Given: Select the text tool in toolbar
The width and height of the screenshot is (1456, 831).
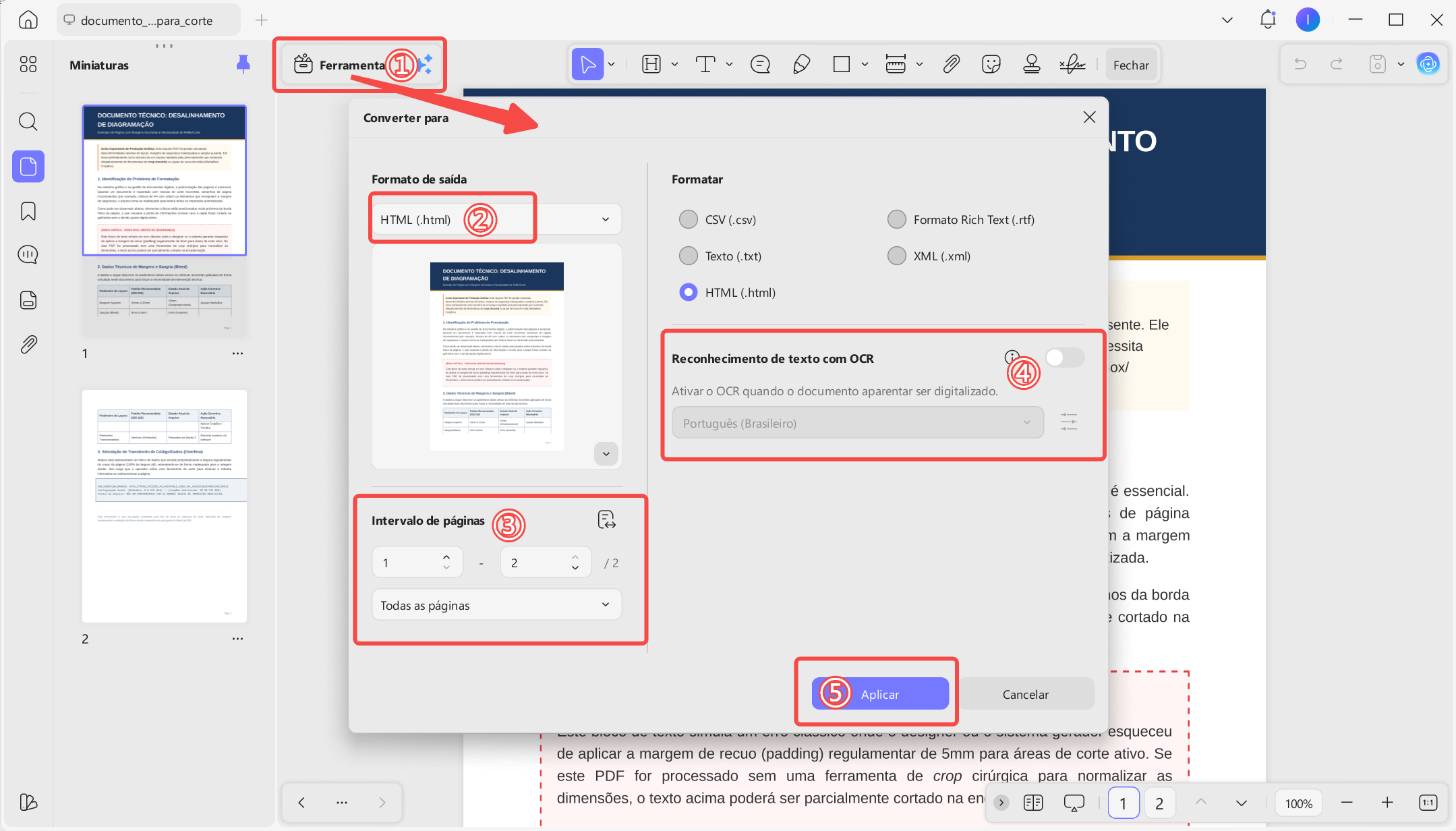Looking at the screenshot, I should (x=705, y=65).
